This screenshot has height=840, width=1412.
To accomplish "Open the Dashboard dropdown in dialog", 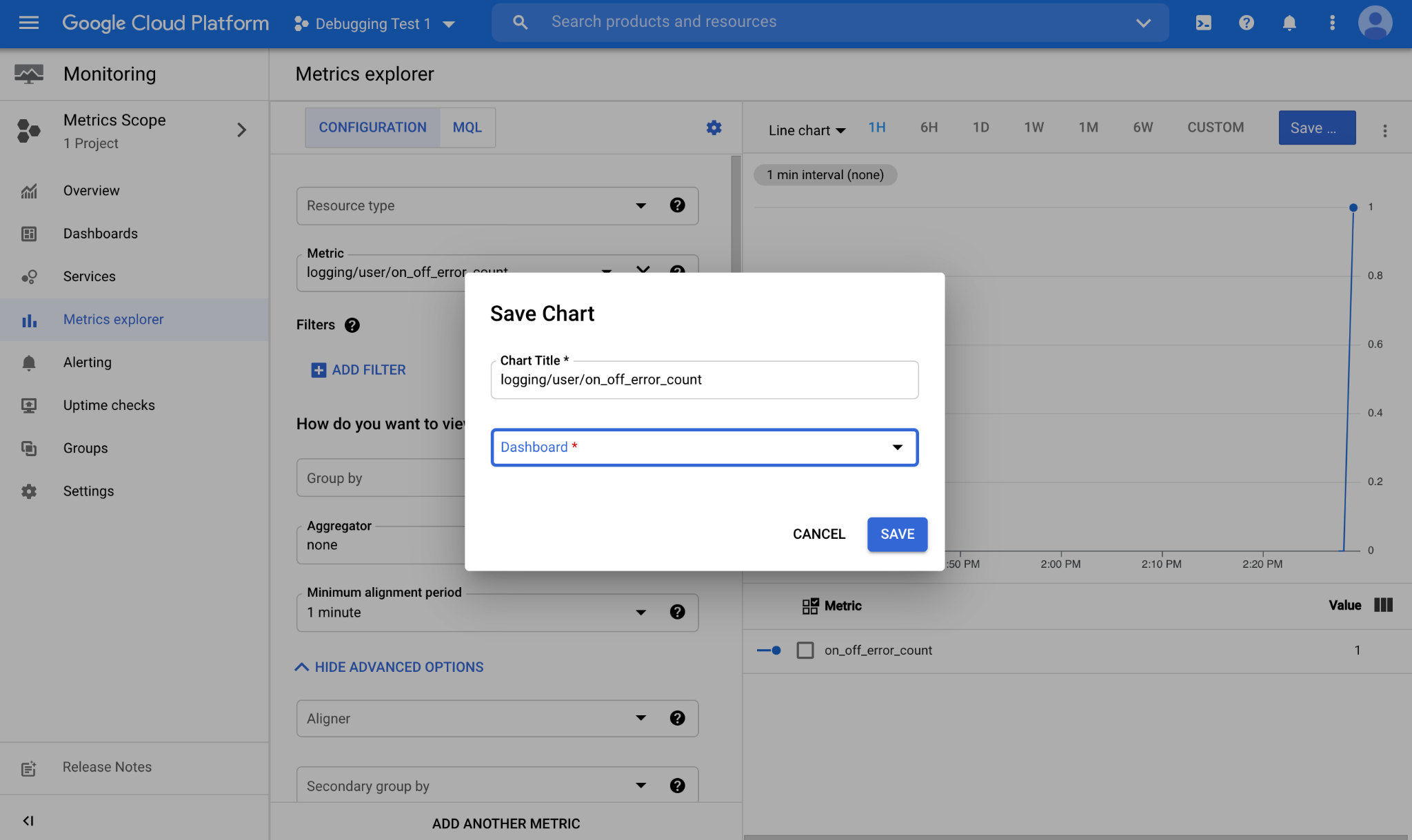I will [704, 447].
